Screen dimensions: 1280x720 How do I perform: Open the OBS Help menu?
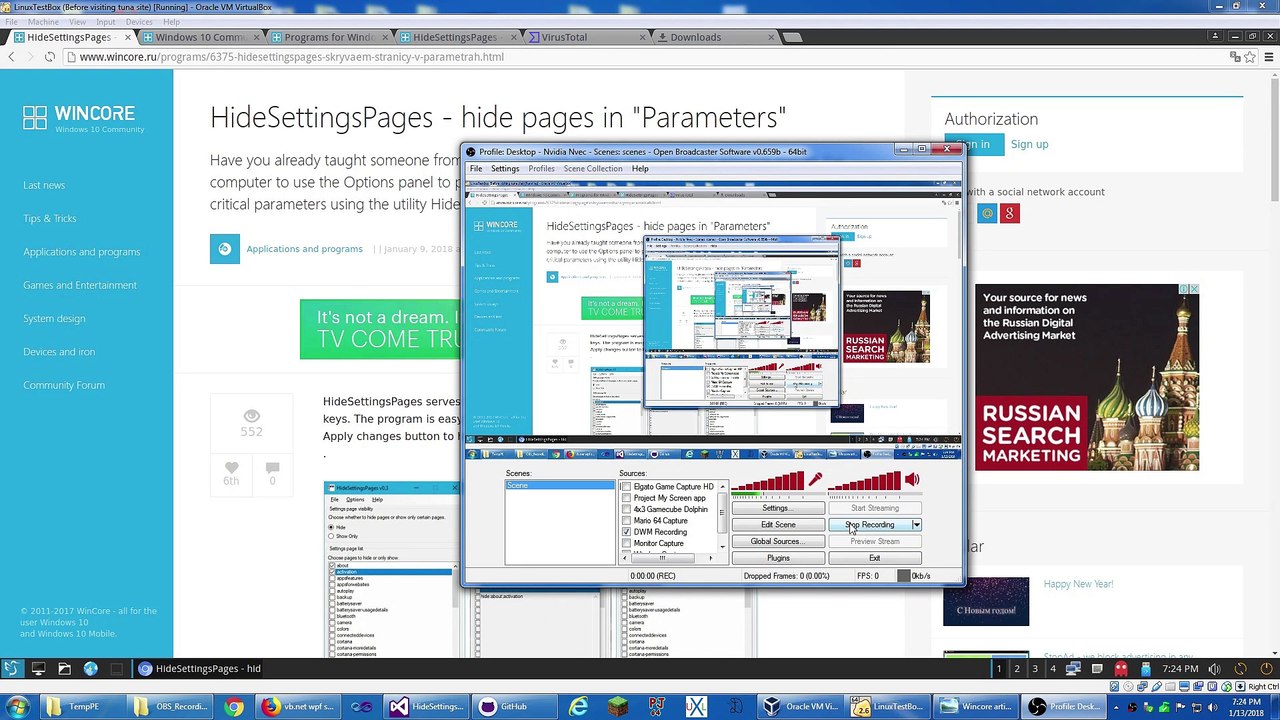point(640,169)
